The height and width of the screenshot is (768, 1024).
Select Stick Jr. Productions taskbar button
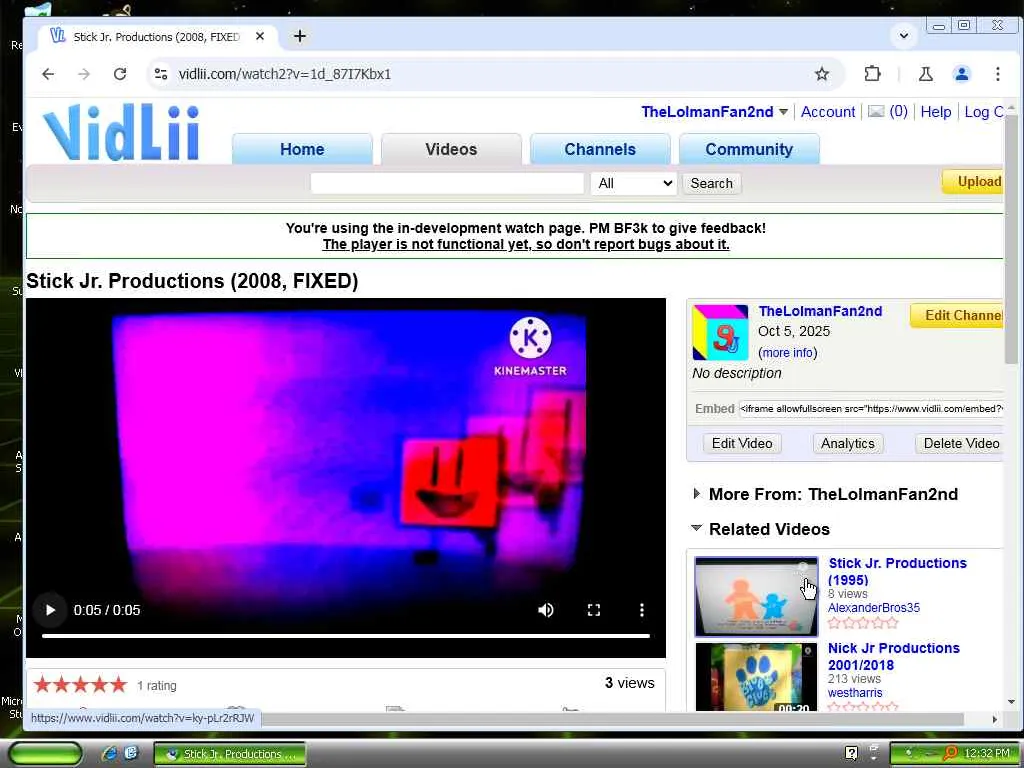point(230,754)
